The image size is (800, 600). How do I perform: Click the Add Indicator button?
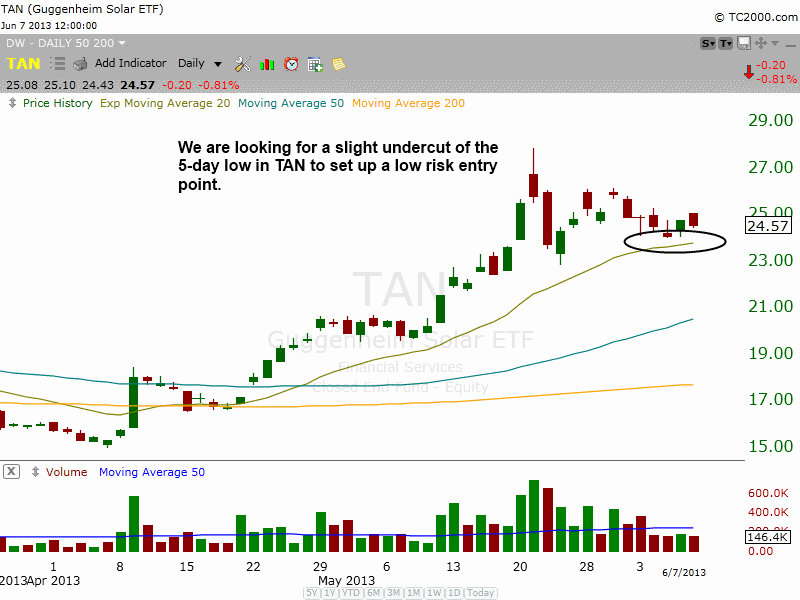(x=131, y=63)
